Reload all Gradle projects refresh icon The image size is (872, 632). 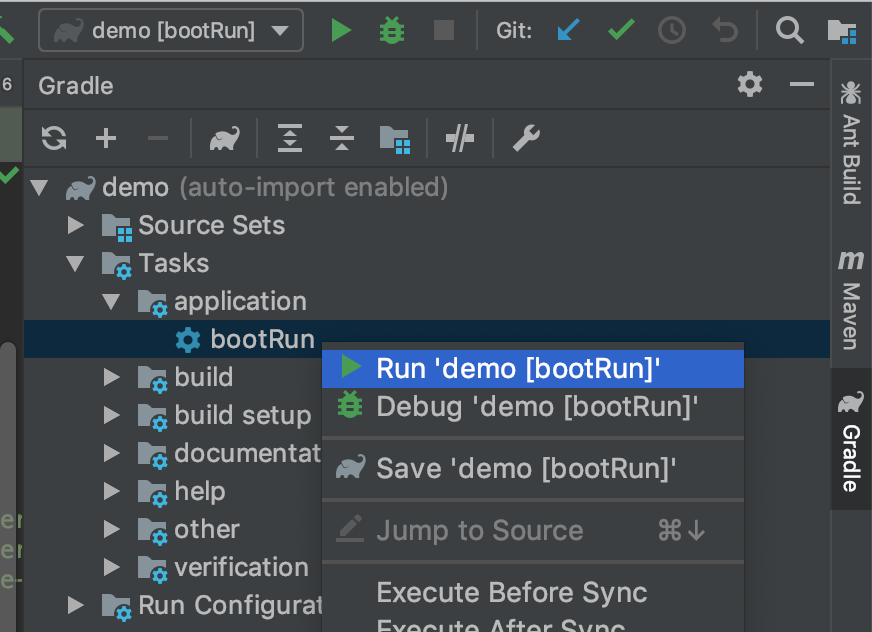(54, 138)
